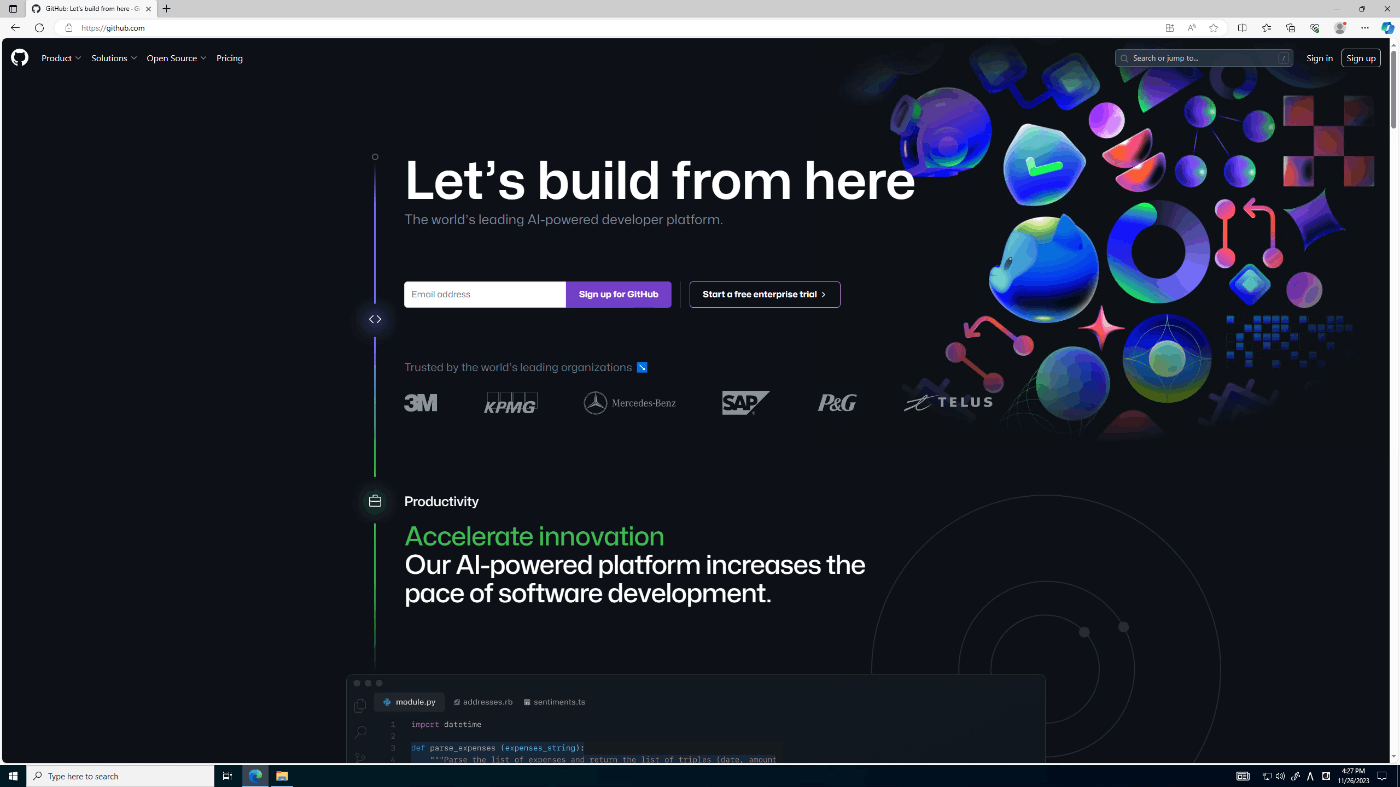Submit with Sign up for GitHub button
1400x787 pixels.
618,294
